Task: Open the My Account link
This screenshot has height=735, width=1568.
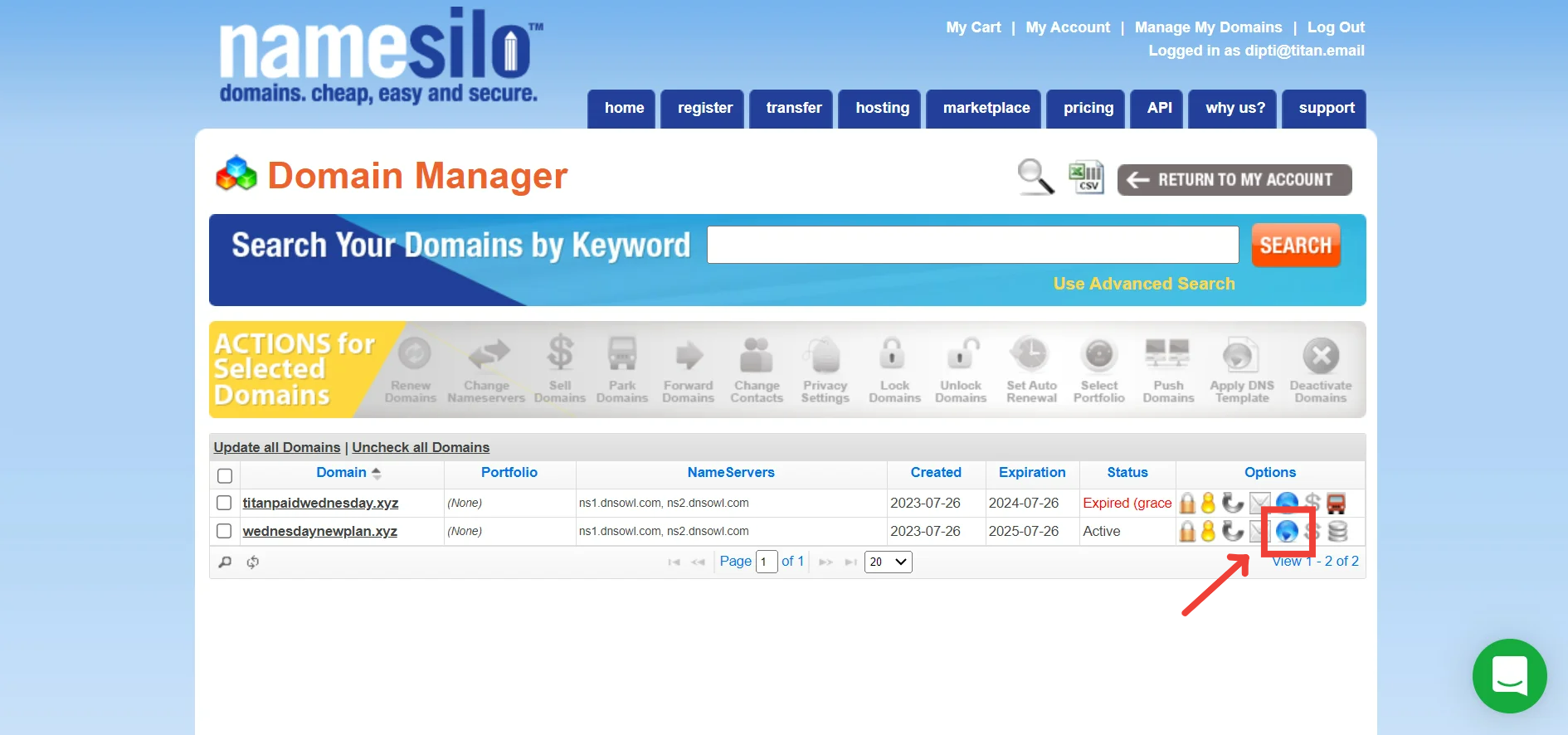Action: 1068,27
